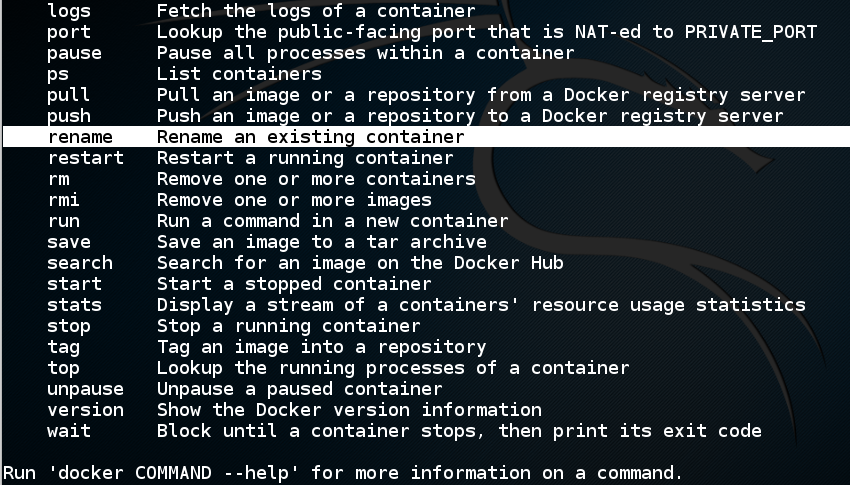The width and height of the screenshot is (850, 485).
Task: Click the word 'logs' in the command list
Action: (68, 11)
